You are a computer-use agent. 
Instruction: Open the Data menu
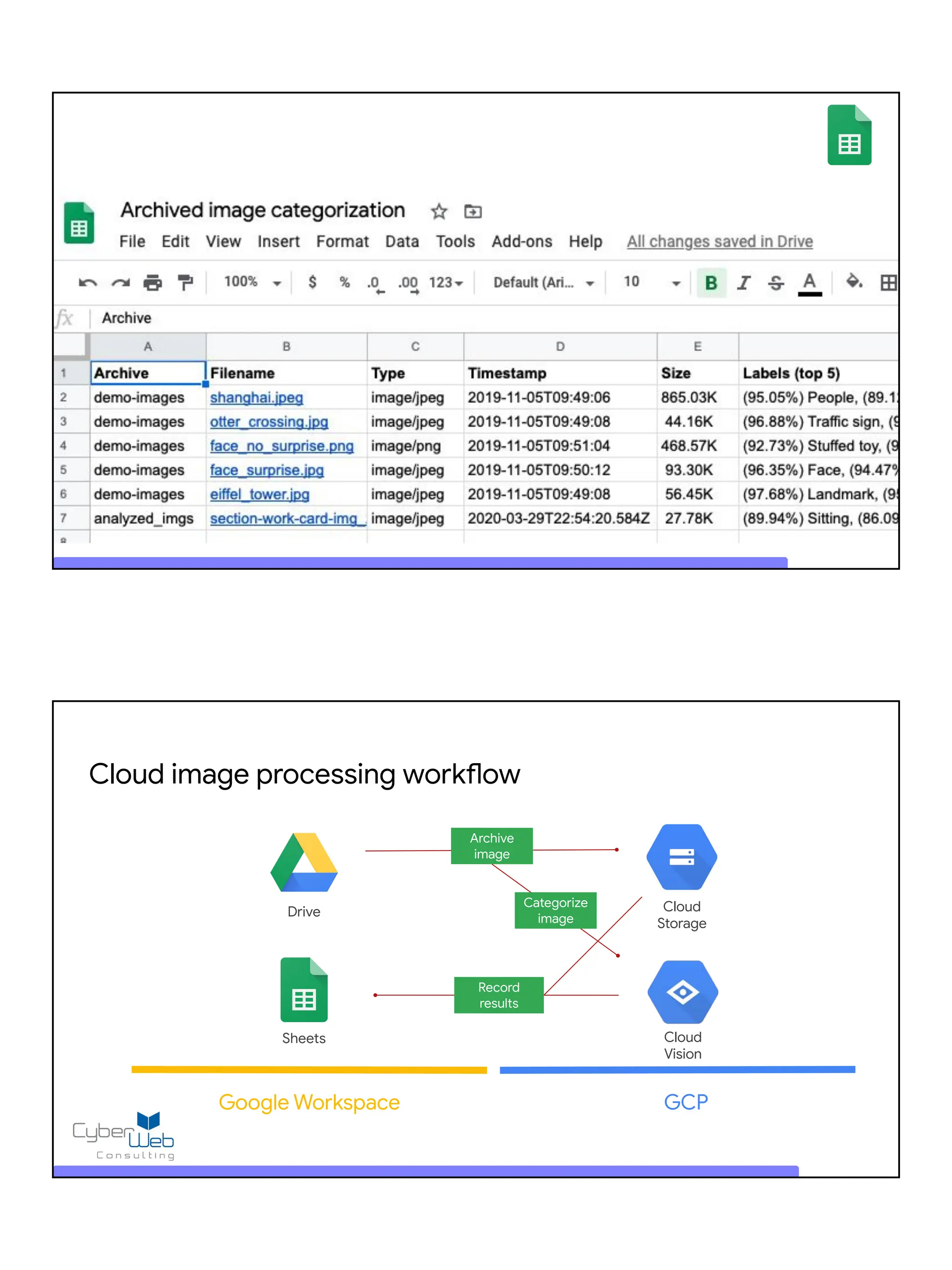tap(402, 242)
